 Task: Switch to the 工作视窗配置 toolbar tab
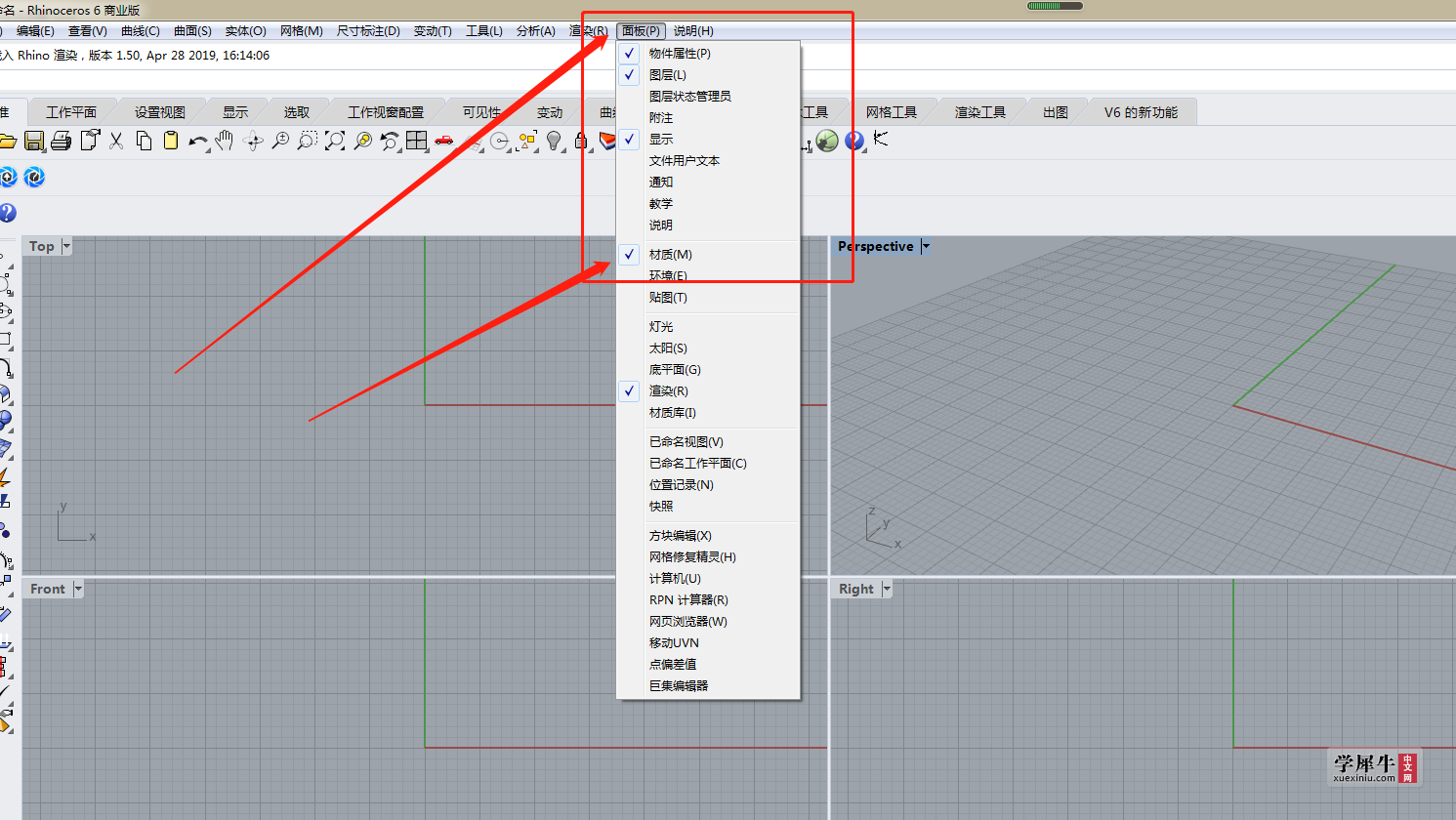386,112
